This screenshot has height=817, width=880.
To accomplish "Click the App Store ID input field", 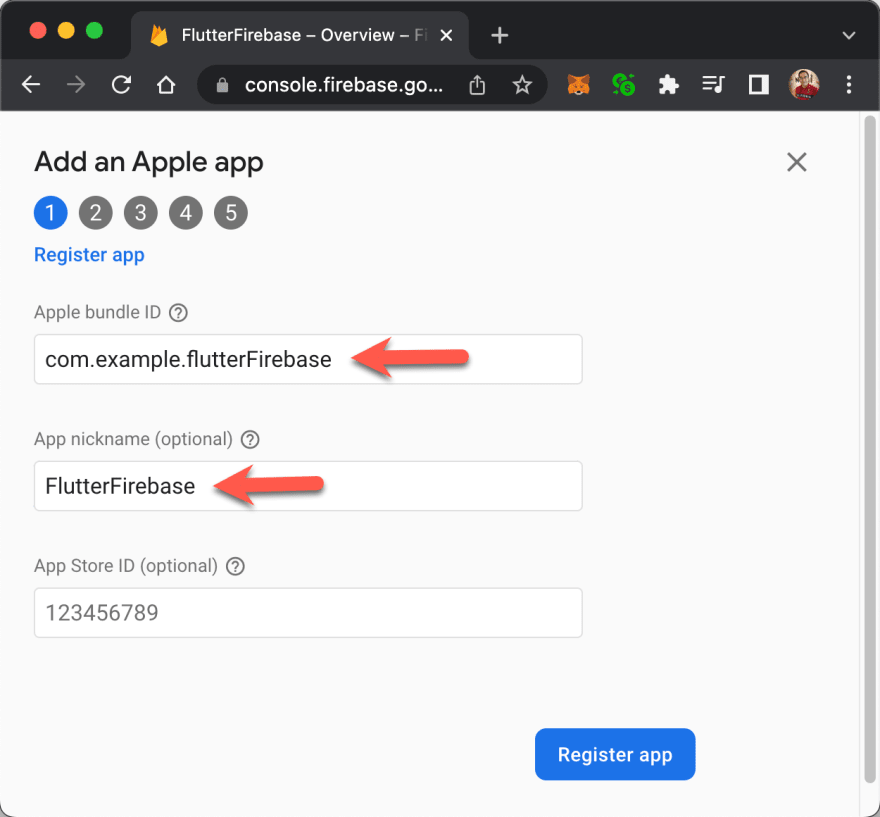I will (x=308, y=613).
